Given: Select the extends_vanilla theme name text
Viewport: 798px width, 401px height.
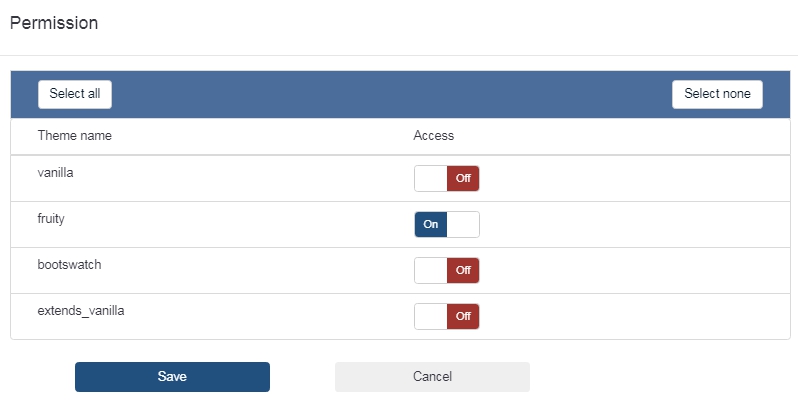Looking at the screenshot, I should (x=81, y=311).
